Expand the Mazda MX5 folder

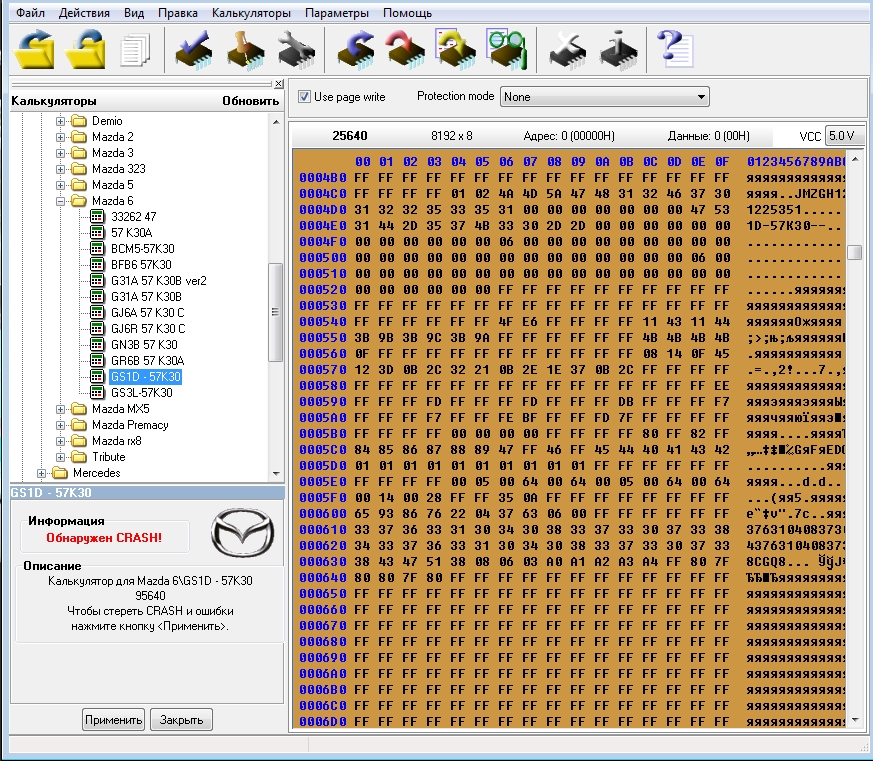pyautogui.click(x=61, y=409)
